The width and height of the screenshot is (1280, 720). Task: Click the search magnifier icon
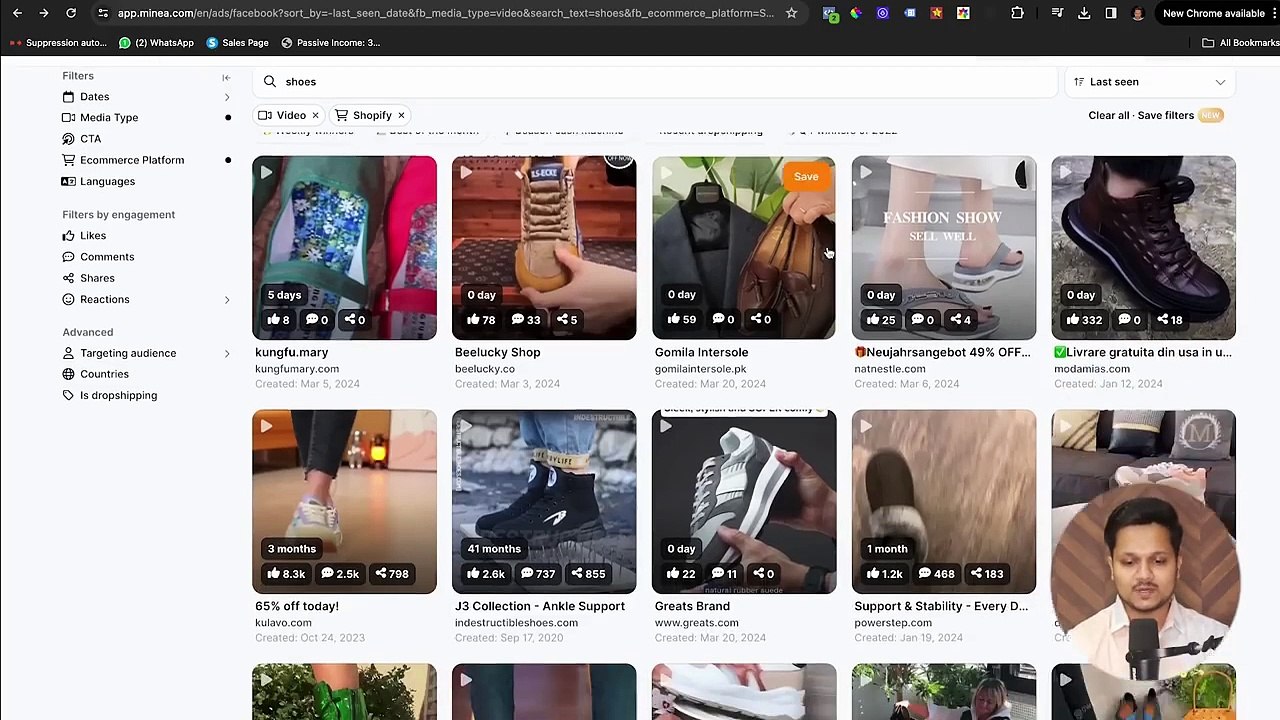point(270,82)
